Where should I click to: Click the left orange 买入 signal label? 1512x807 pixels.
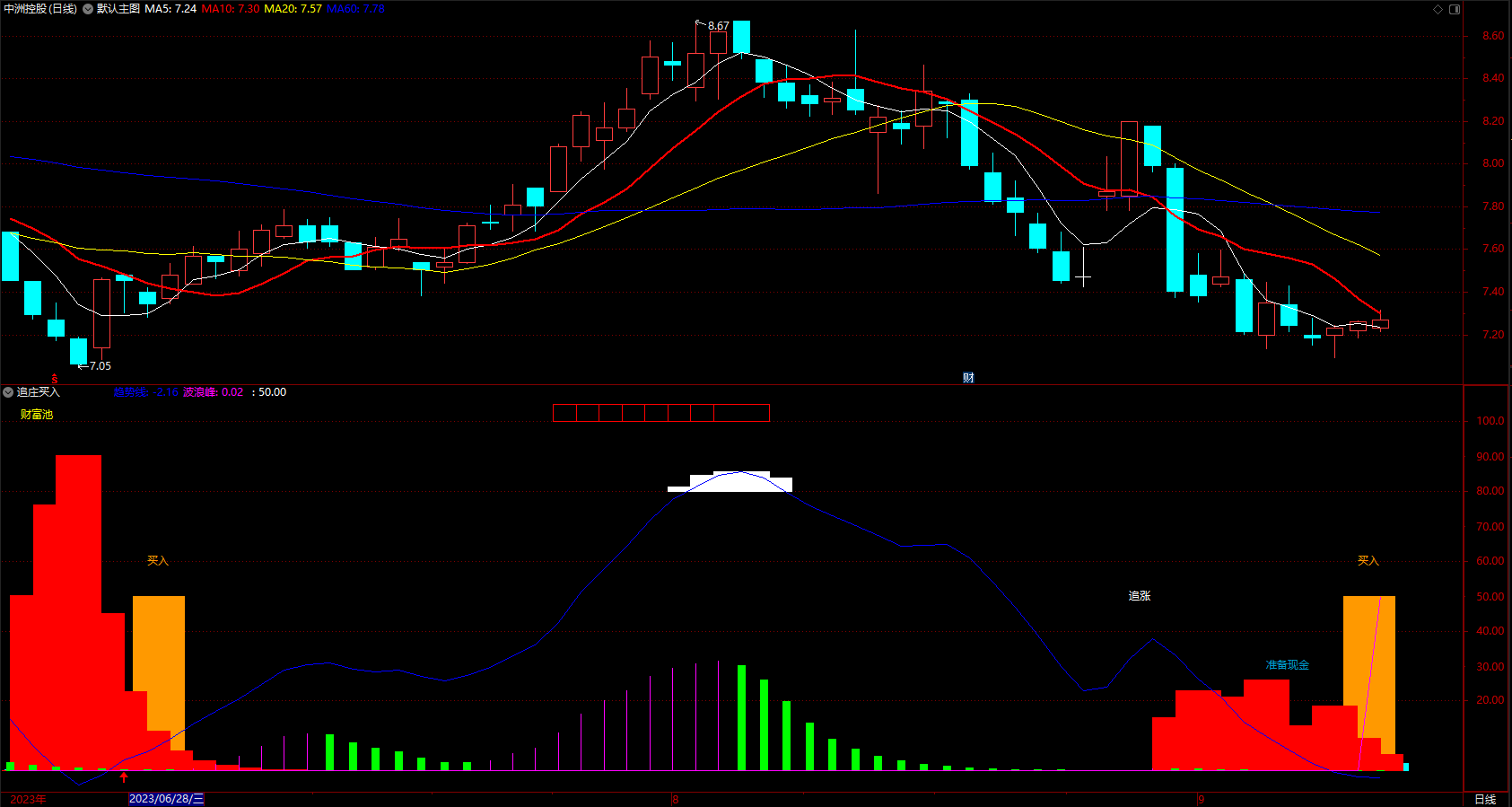click(x=158, y=561)
